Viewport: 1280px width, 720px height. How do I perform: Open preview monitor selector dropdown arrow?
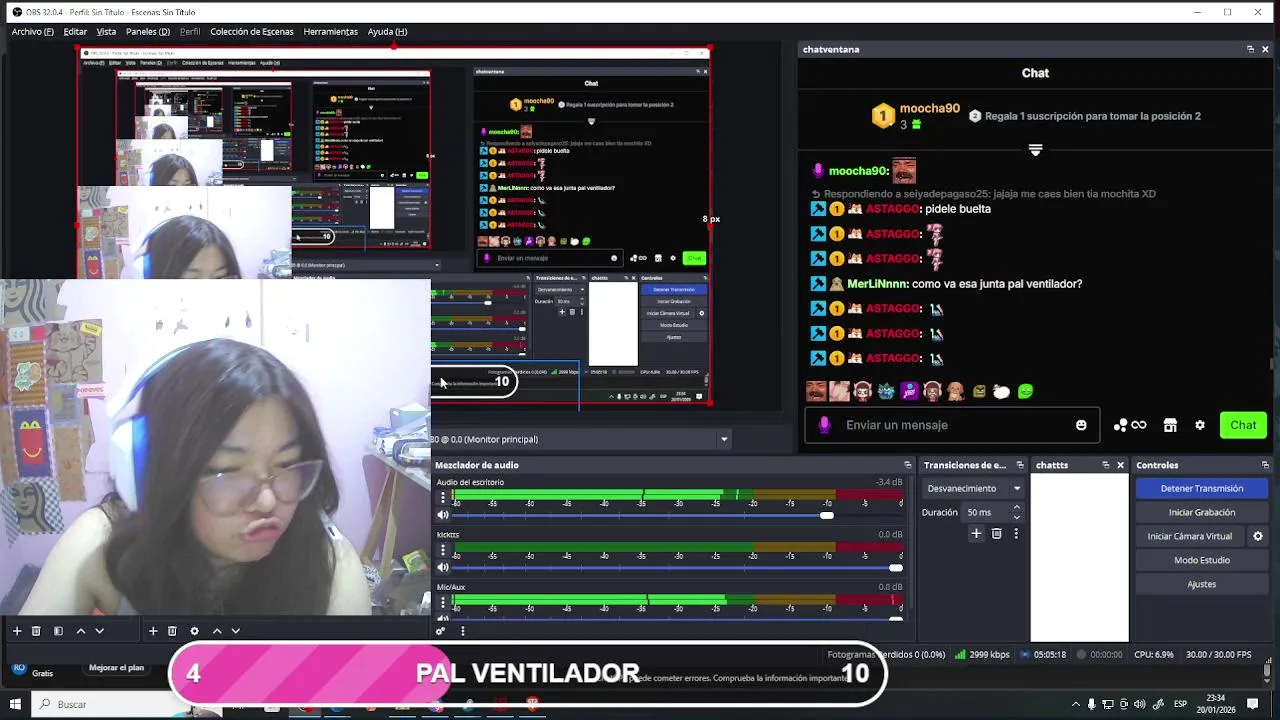click(724, 439)
